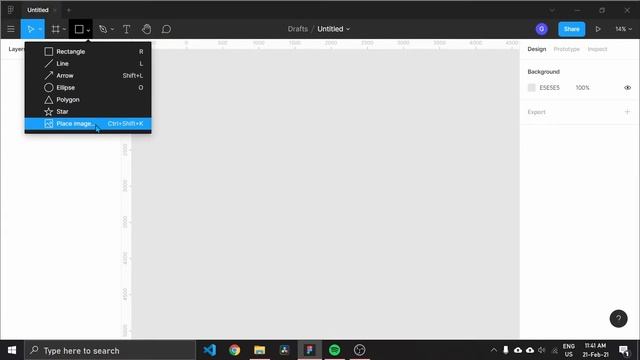Edit the E5E5E5 hex value field
Screen dimensions: 640x360
tap(549, 88)
